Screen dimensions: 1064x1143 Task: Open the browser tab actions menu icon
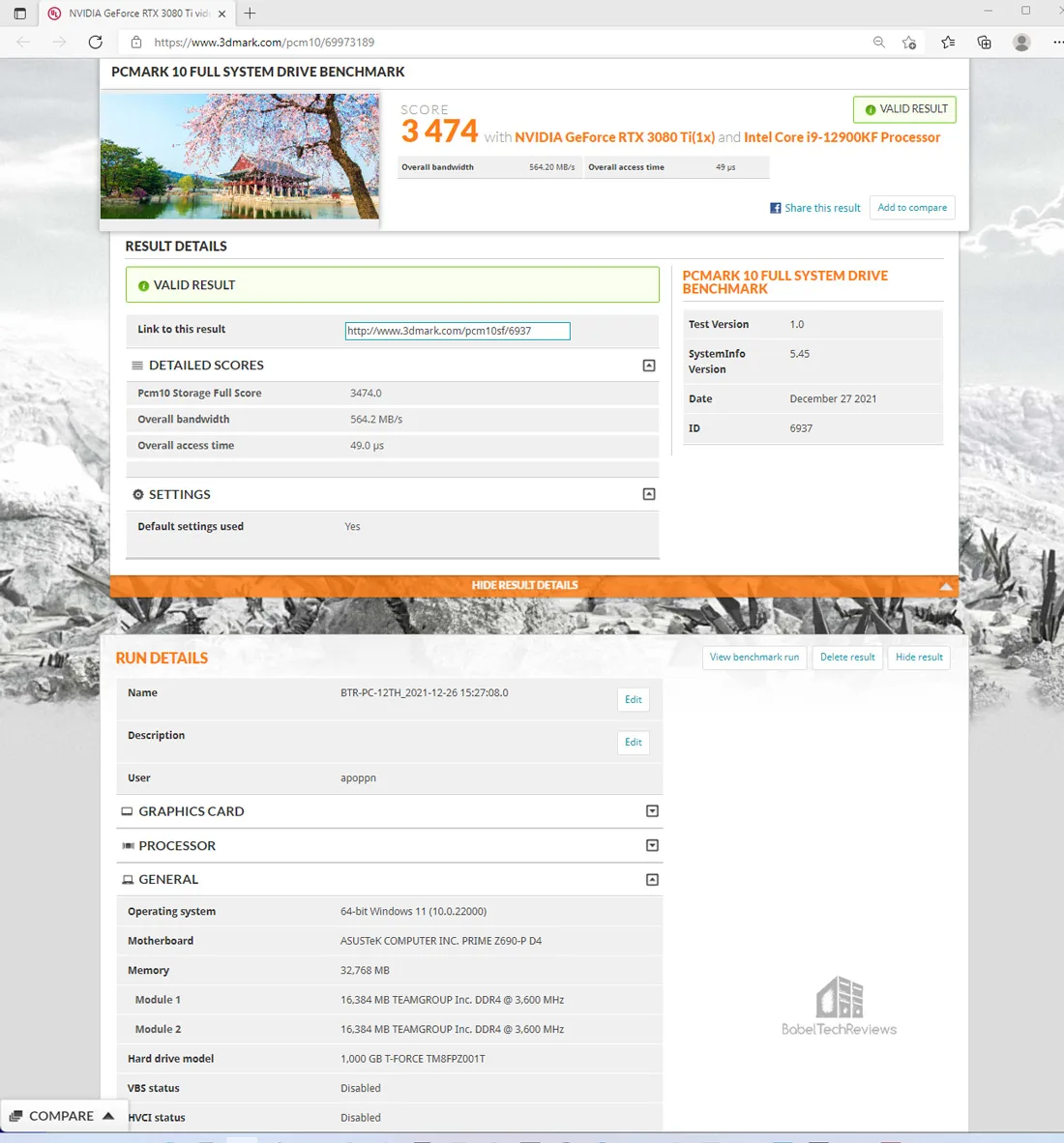(19, 14)
